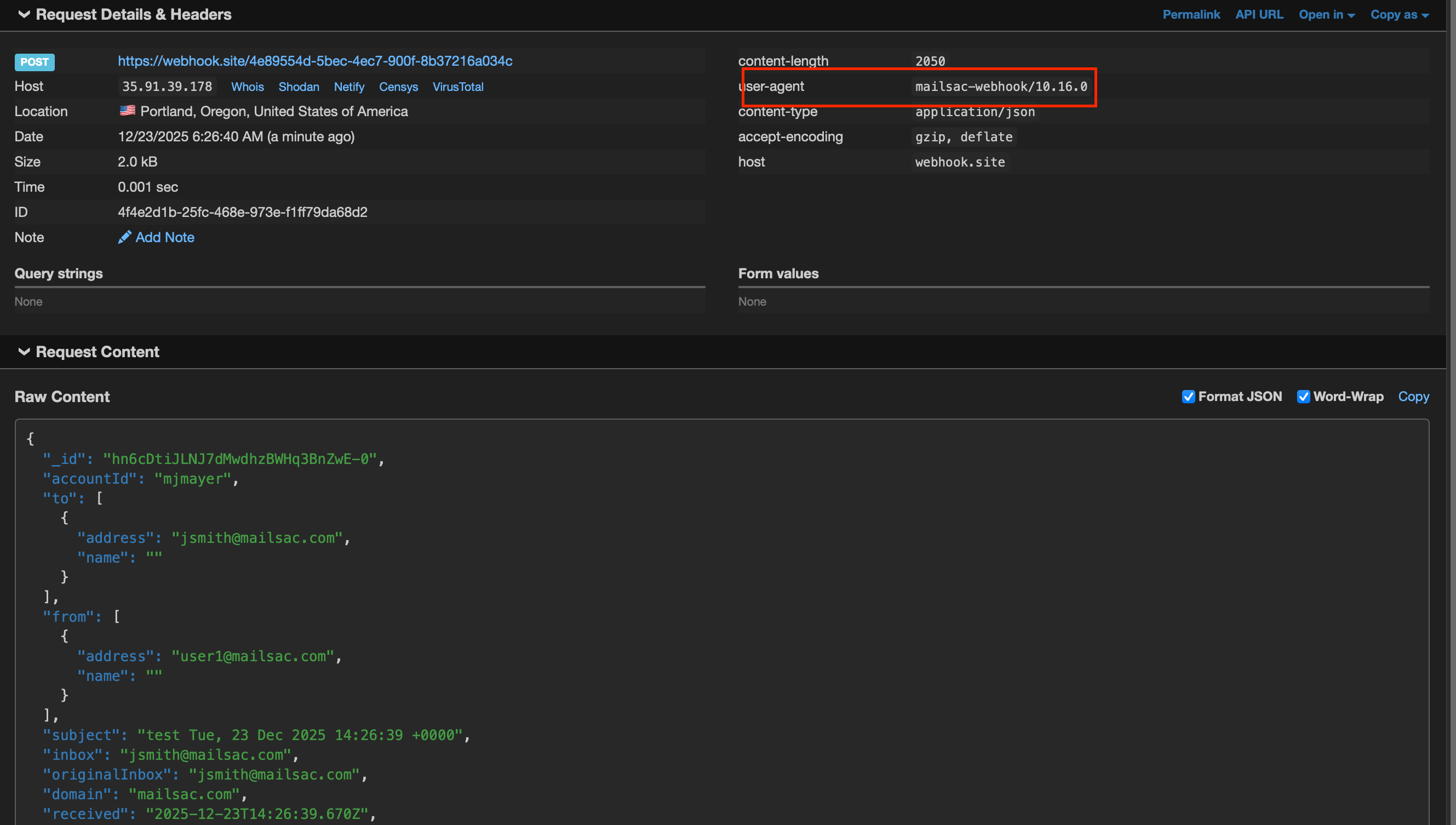Click the pencil icon beside Add Note
The height and width of the screenshot is (825, 1456).
click(124, 237)
